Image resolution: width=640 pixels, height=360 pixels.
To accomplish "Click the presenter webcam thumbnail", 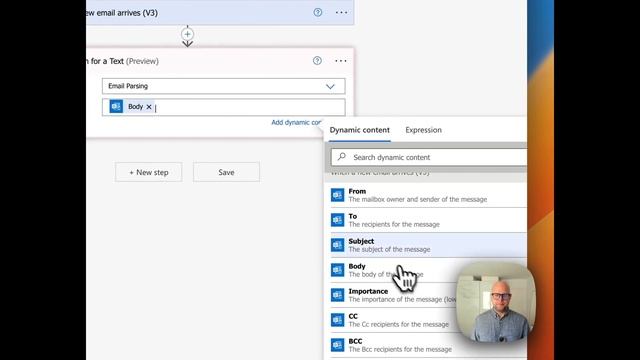I will [x=496, y=303].
